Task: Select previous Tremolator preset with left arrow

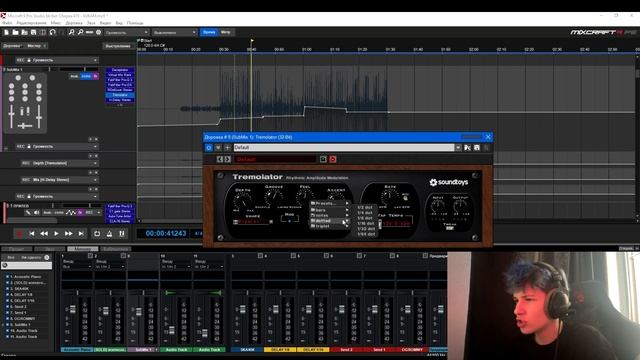Action: click(220, 159)
